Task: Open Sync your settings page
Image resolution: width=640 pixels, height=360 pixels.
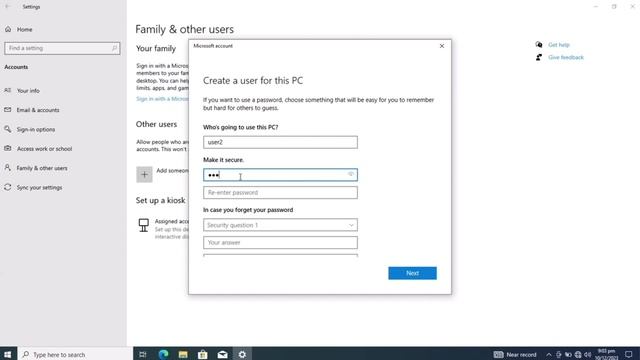Action: point(40,187)
